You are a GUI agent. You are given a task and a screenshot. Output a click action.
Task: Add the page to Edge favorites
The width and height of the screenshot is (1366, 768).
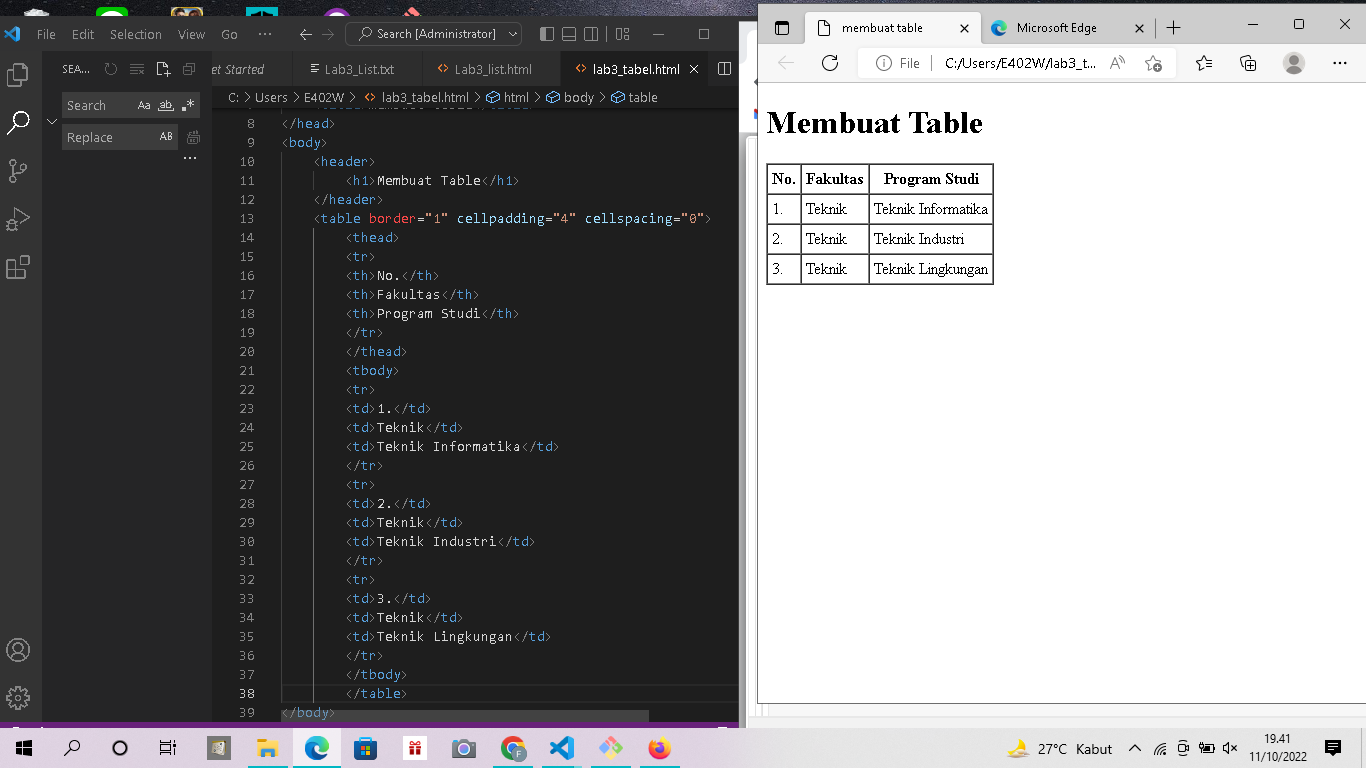1155,62
